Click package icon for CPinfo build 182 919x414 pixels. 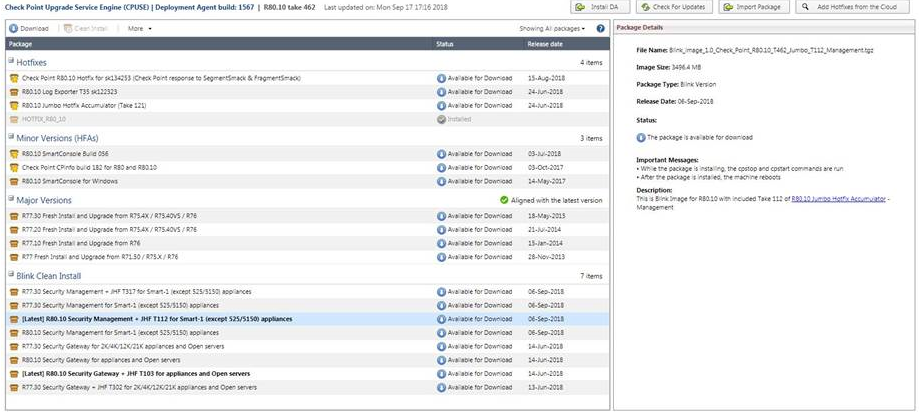(x=14, y=168)
